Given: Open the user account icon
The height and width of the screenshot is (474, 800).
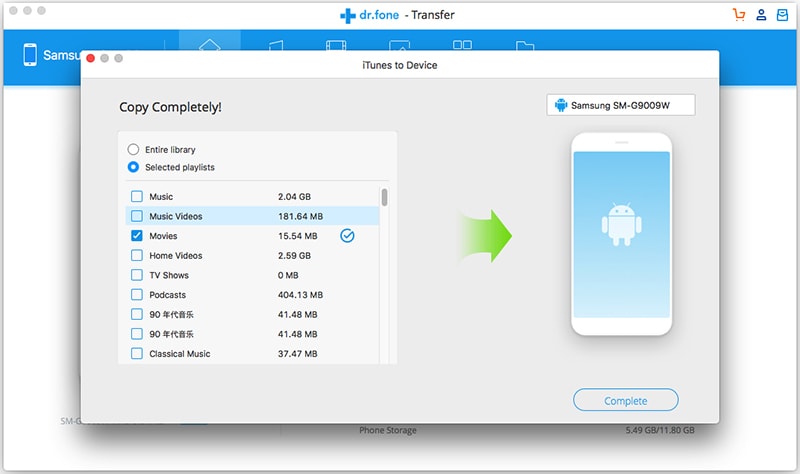Looking at the screenshot, I should point(761,15).
